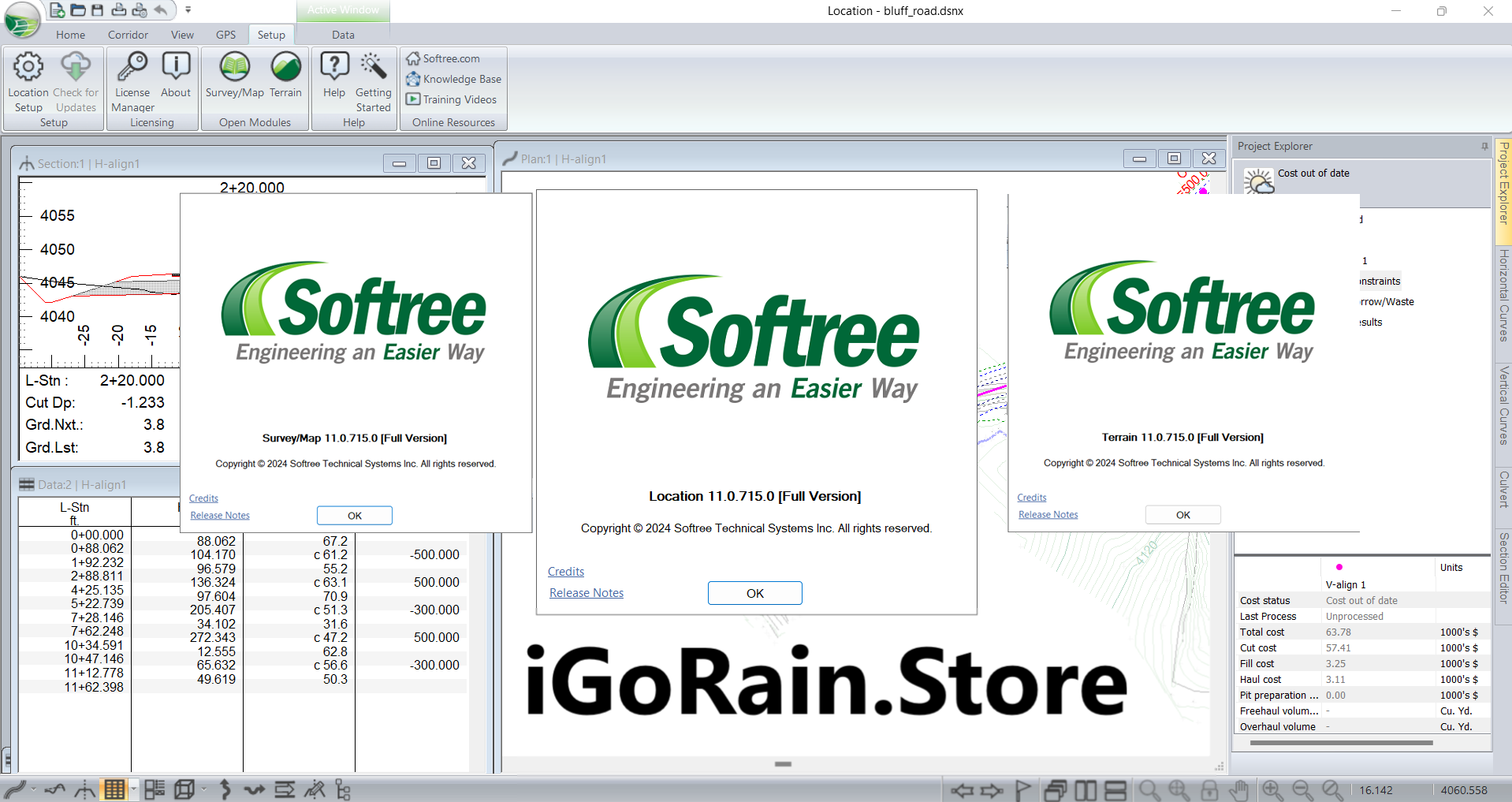
Task: Open Location Setup settings
Action: tap(28, 81)
